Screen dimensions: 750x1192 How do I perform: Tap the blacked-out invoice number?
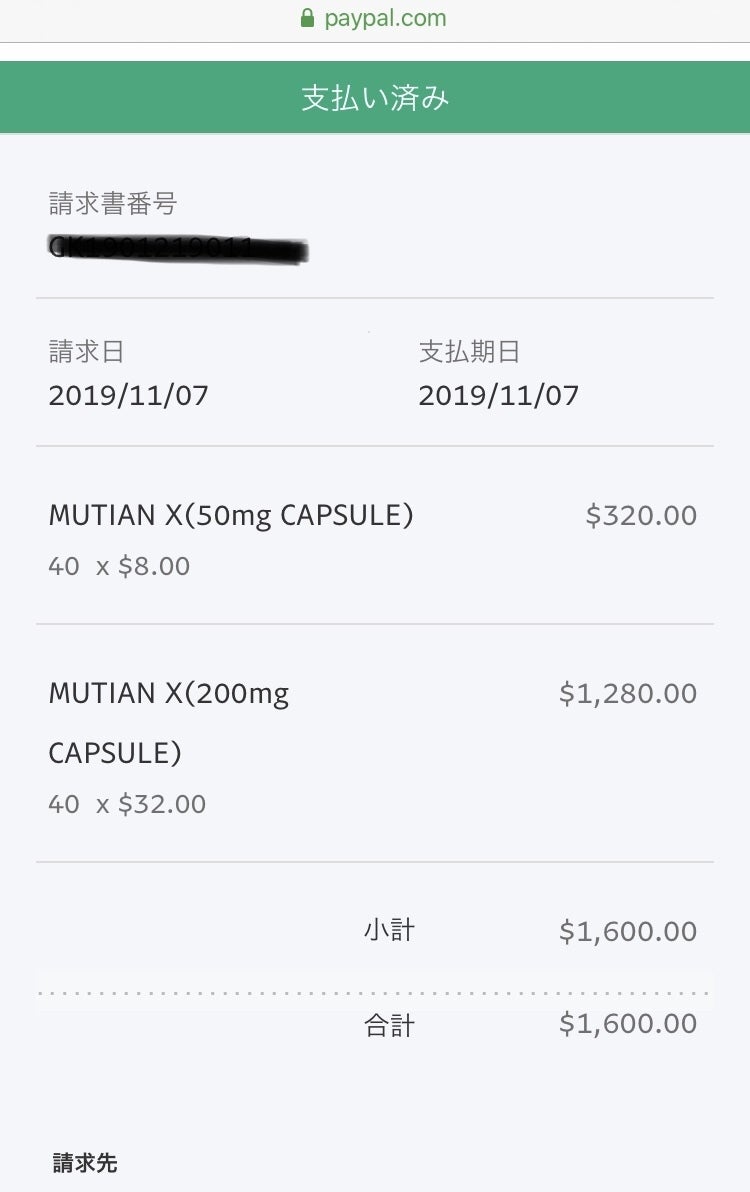[177, 249]
